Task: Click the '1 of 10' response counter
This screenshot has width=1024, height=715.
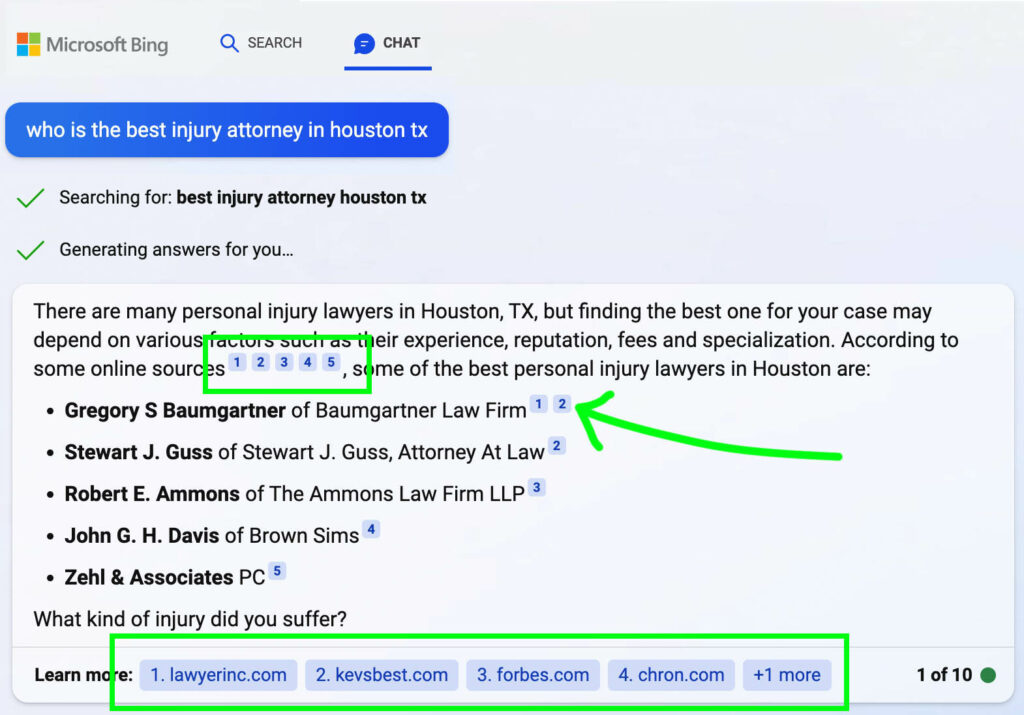Action: coord(946,675)
